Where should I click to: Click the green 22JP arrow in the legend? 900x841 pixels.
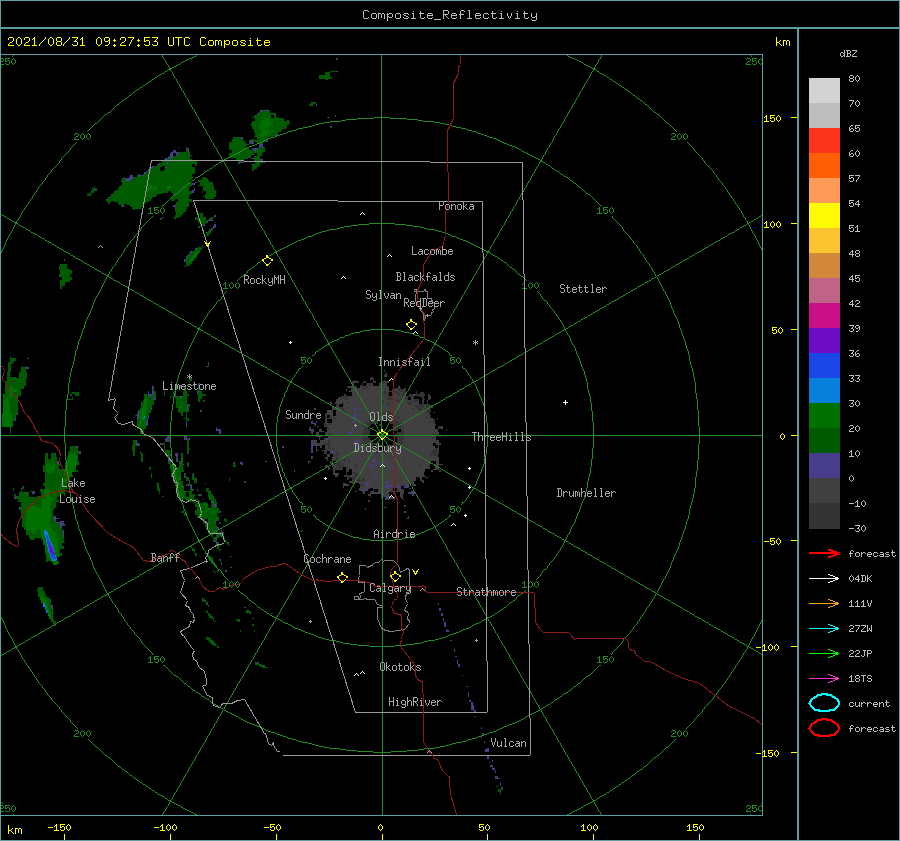coord(824,653)
